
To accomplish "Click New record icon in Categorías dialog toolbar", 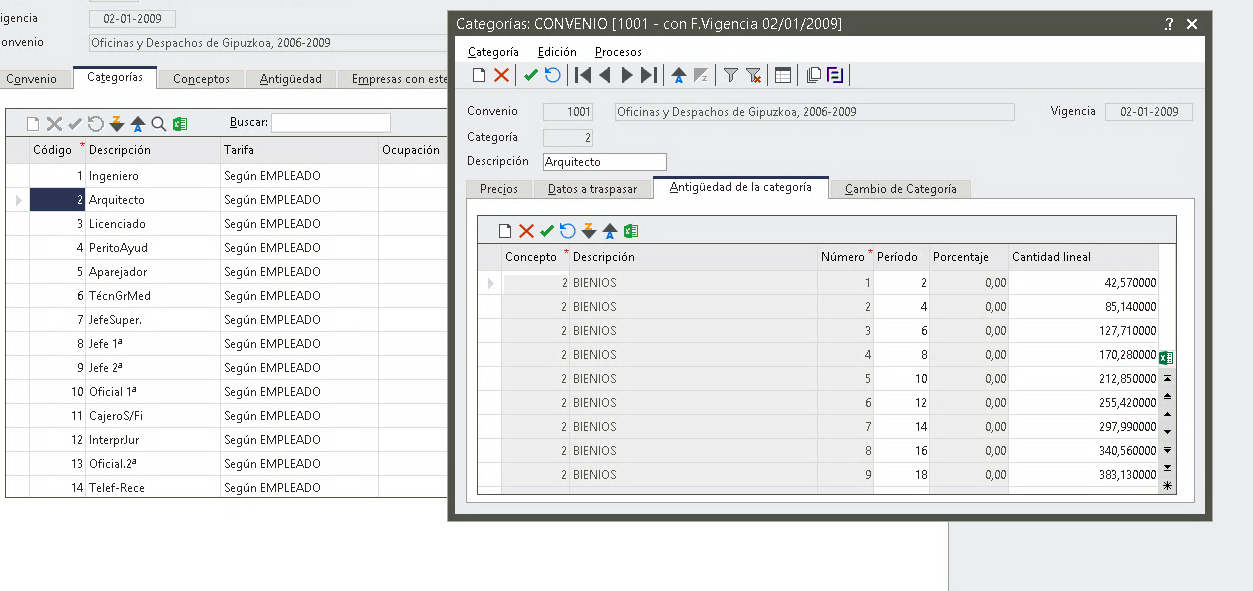I will coord(479,75).
